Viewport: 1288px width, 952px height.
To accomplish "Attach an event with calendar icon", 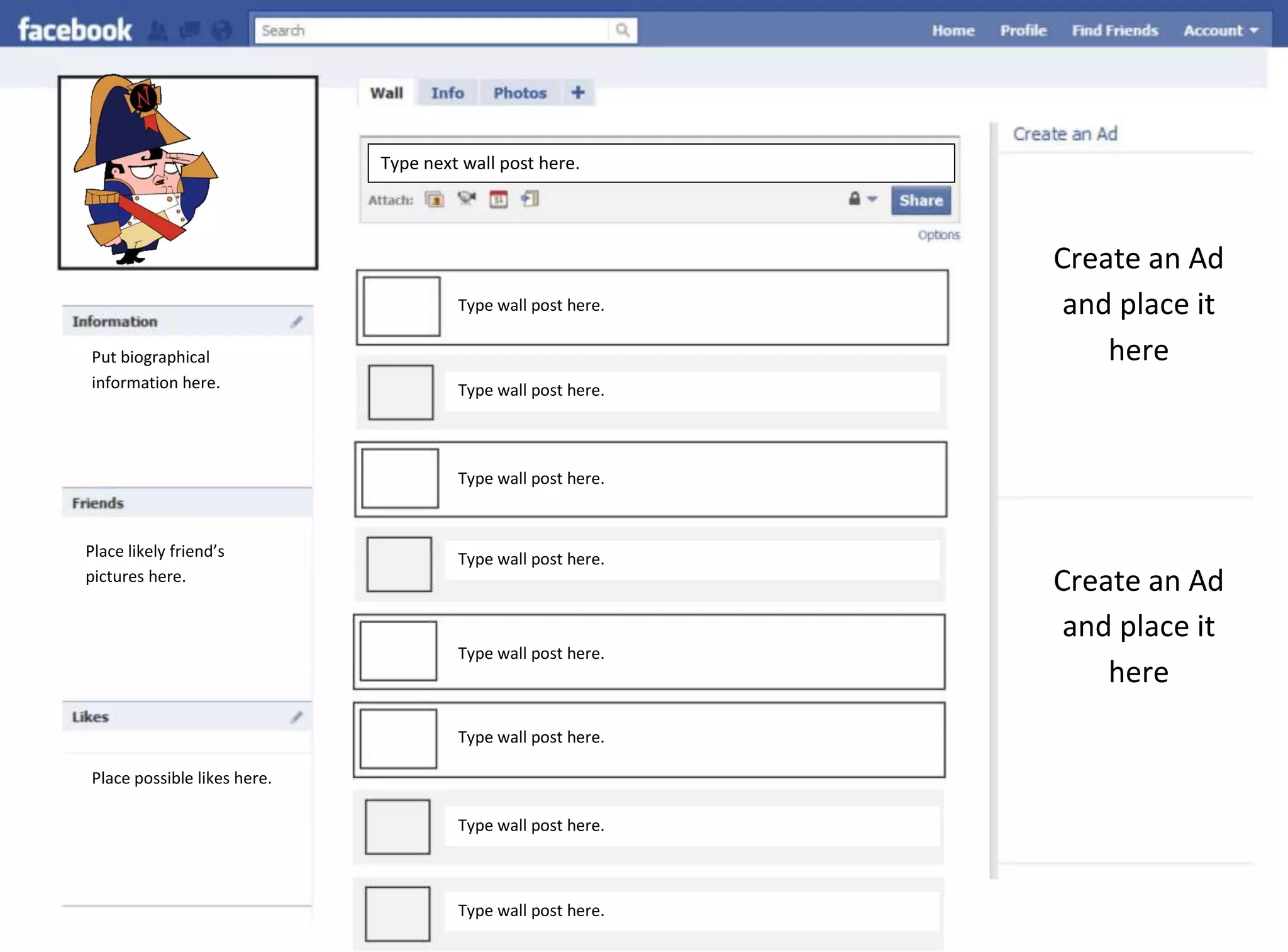I will tap(498, 199).
